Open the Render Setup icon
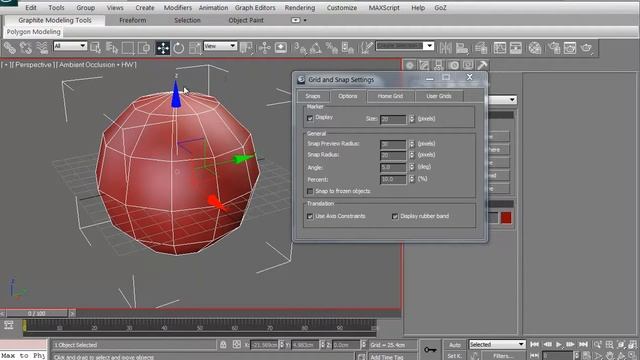Screen dimensions: 640x360 tap(554, 48)
